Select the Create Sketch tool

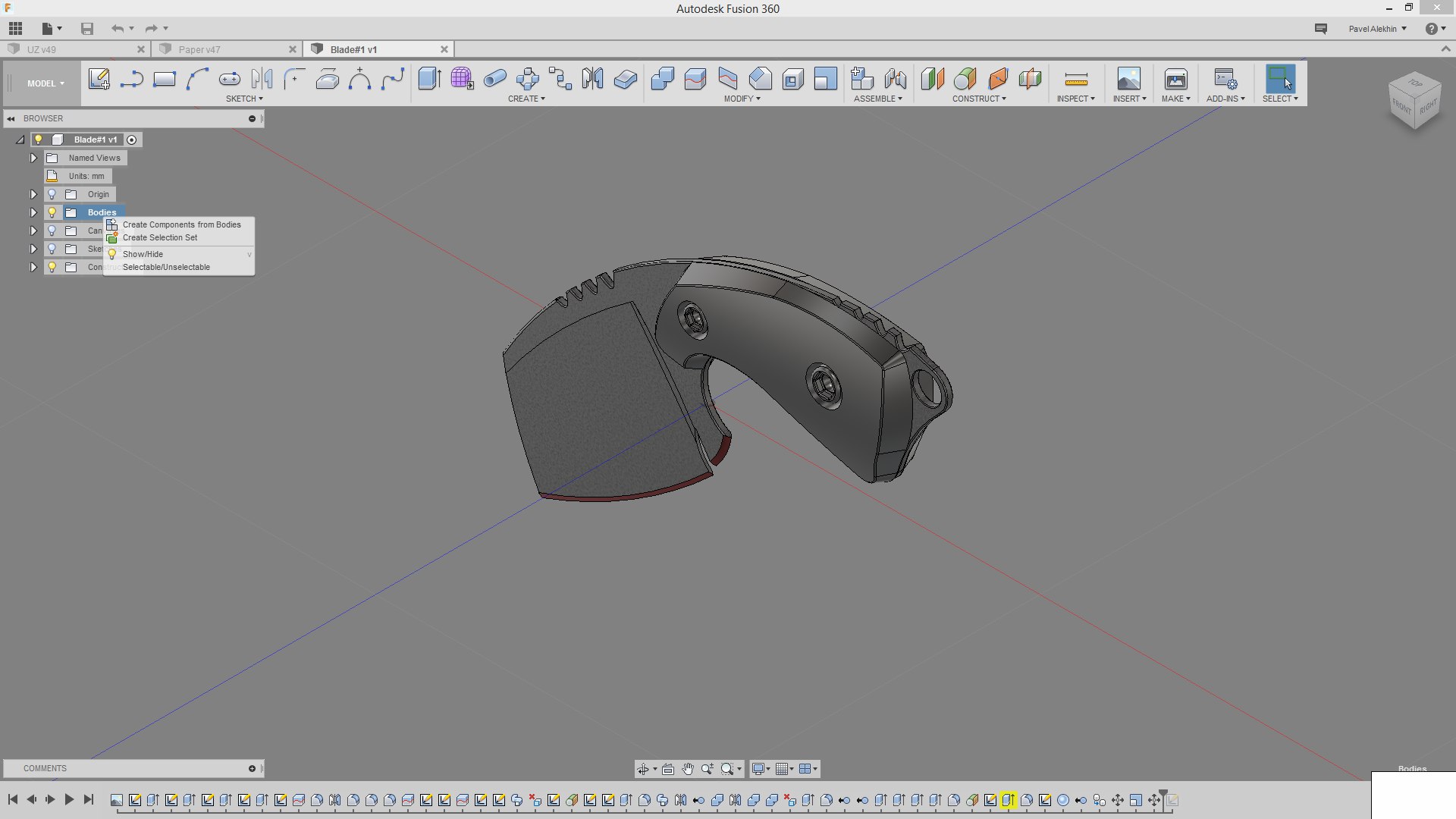point(99,79)
